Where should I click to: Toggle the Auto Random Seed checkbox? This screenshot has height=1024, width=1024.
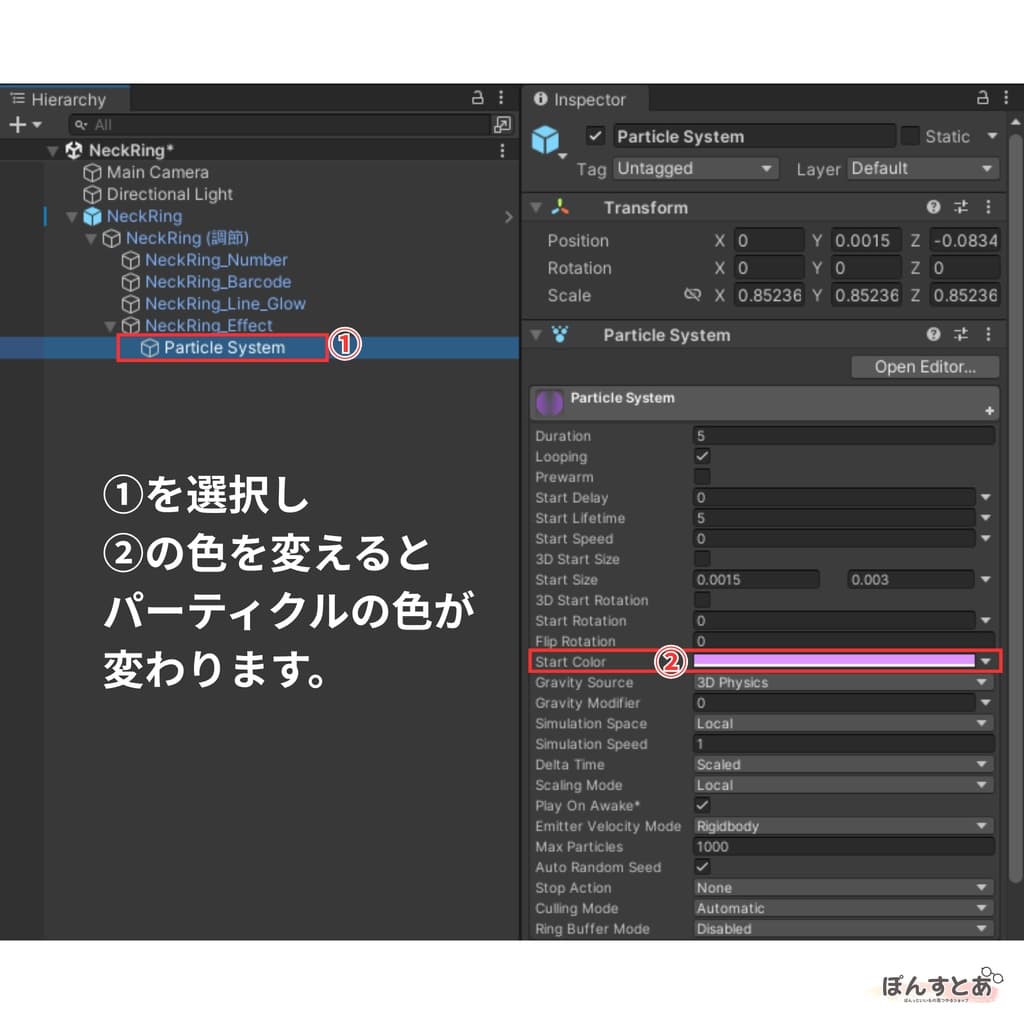coord(702,867)
